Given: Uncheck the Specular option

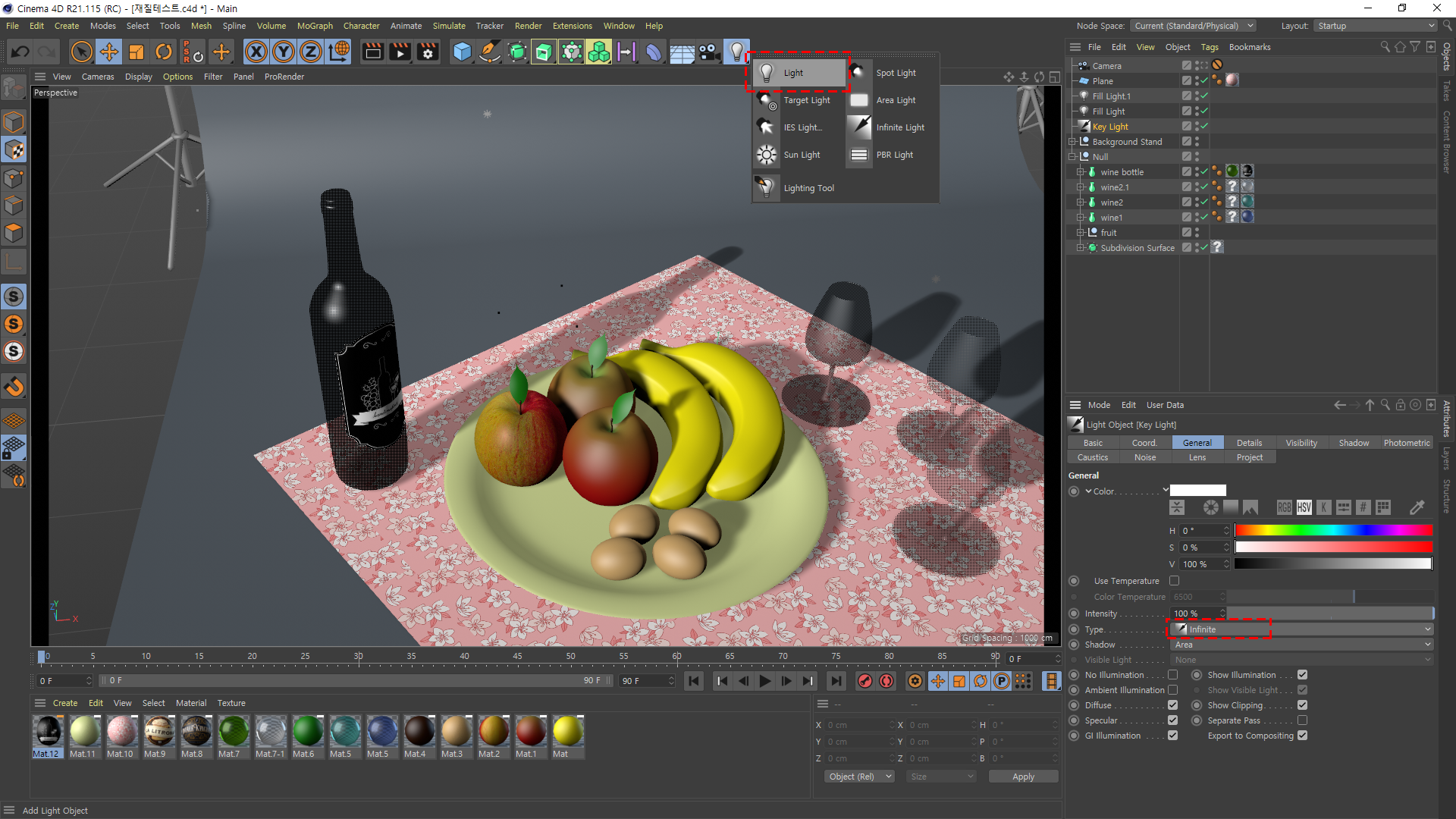Looking at the screenshot, I should (1172, 720).
